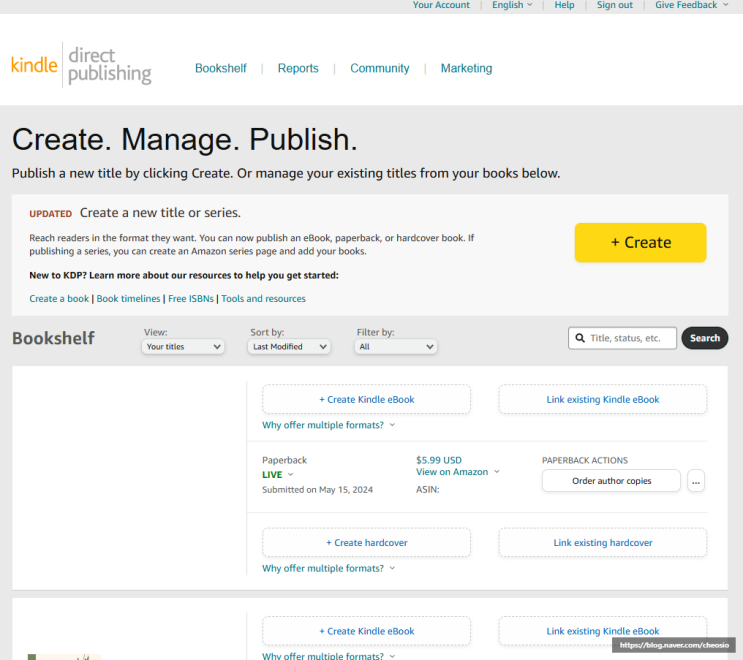Click Link existing Kindle eBook for second book
Image resolution: width=743 pixels, height=660 pixels.
tap(602, 631)
